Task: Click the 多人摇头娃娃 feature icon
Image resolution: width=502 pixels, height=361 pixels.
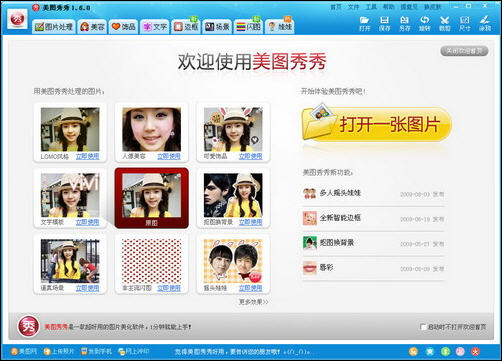Action: pos(310,193)
